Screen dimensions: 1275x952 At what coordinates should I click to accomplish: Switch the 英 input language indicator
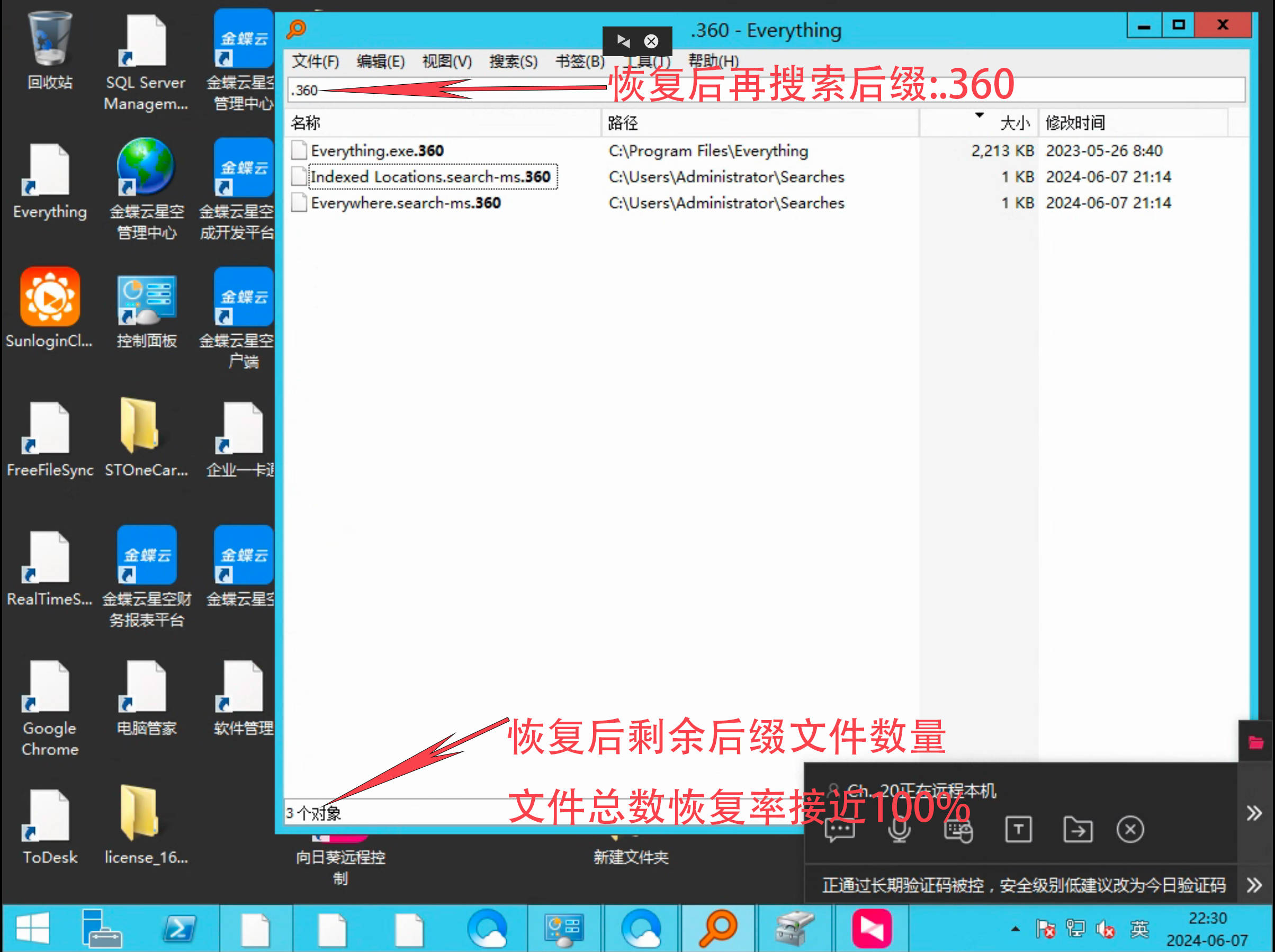(x=1138, y=929)
